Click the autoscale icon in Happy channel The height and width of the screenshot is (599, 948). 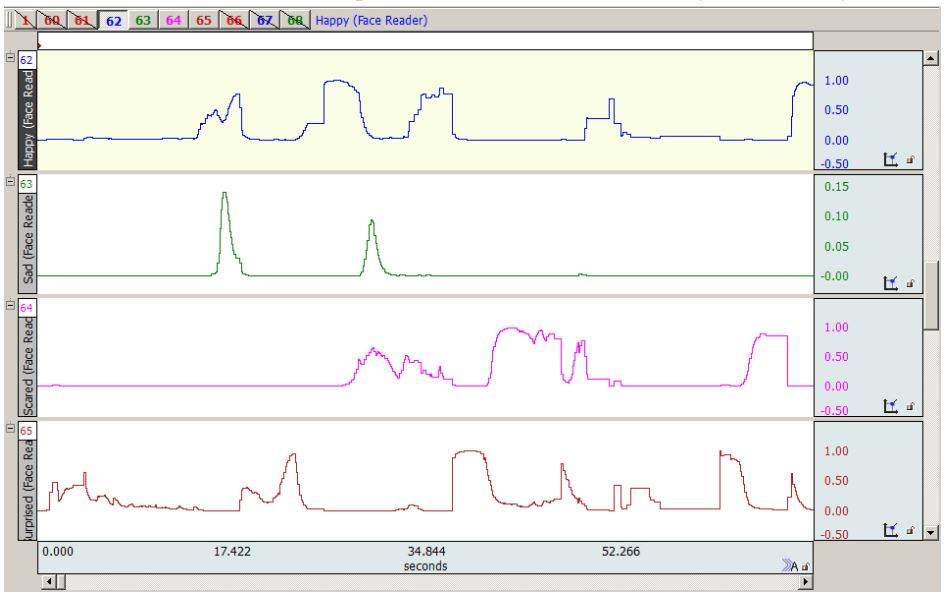pos(890,158)
